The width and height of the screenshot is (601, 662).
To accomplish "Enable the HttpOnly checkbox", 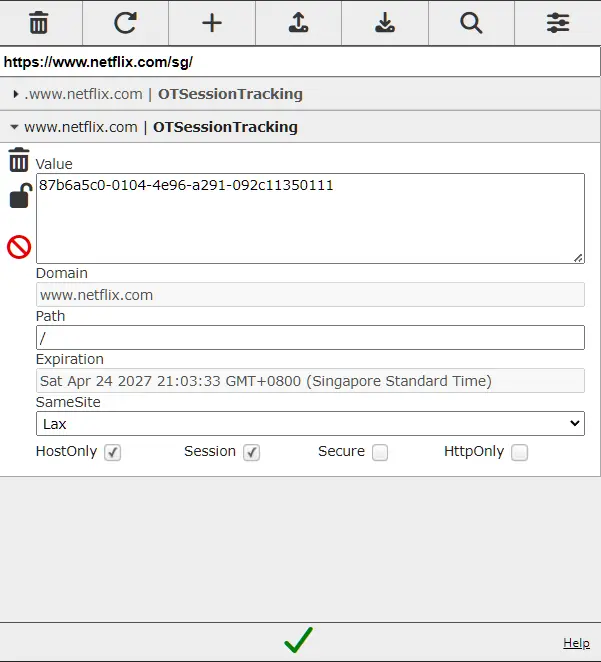I will pyautogui.click(x=520, y=453).
